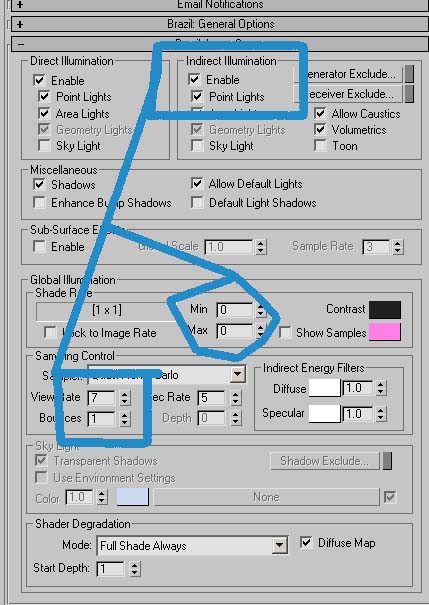
Task: Open the Contrast black color swatch
Action: click(x=385, y=309)
